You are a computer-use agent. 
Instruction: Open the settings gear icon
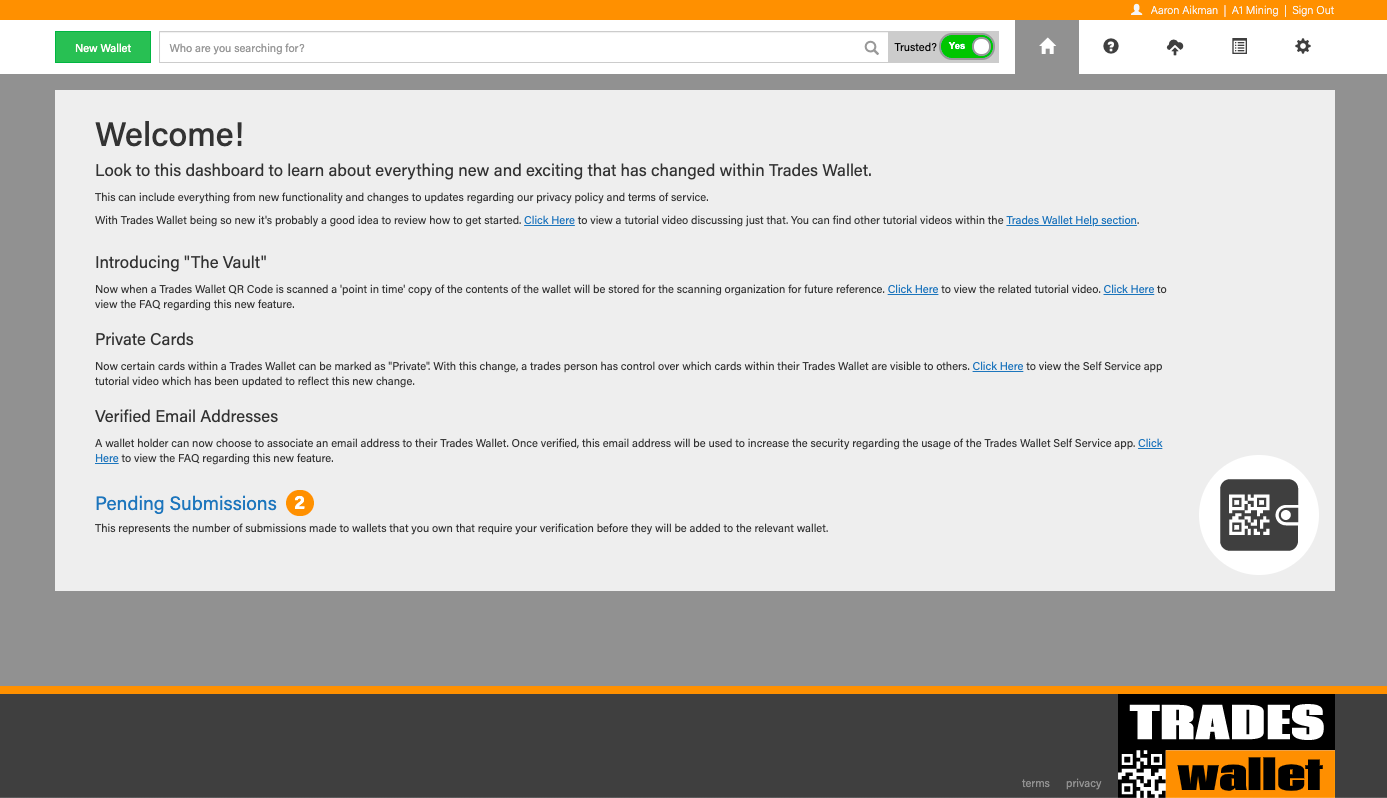tap(1303, 47)
